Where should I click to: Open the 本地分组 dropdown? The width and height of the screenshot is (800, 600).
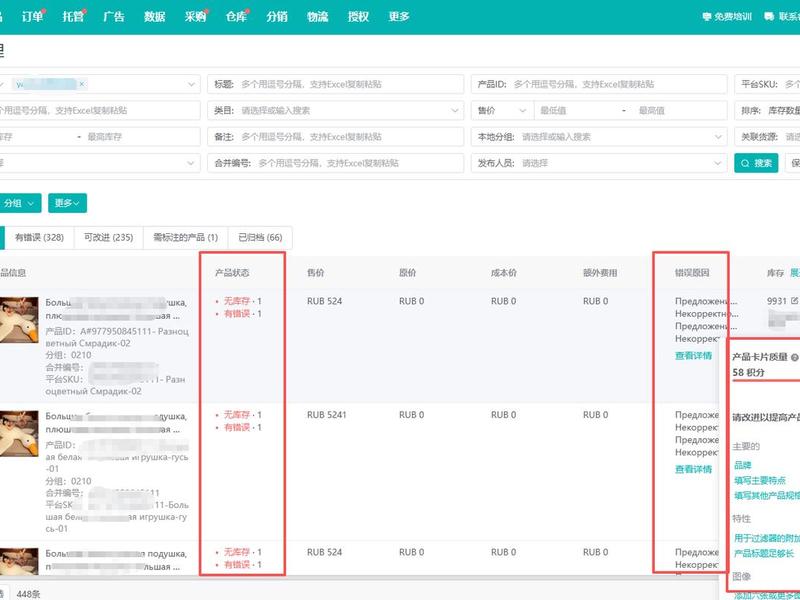tap(599, 137)
